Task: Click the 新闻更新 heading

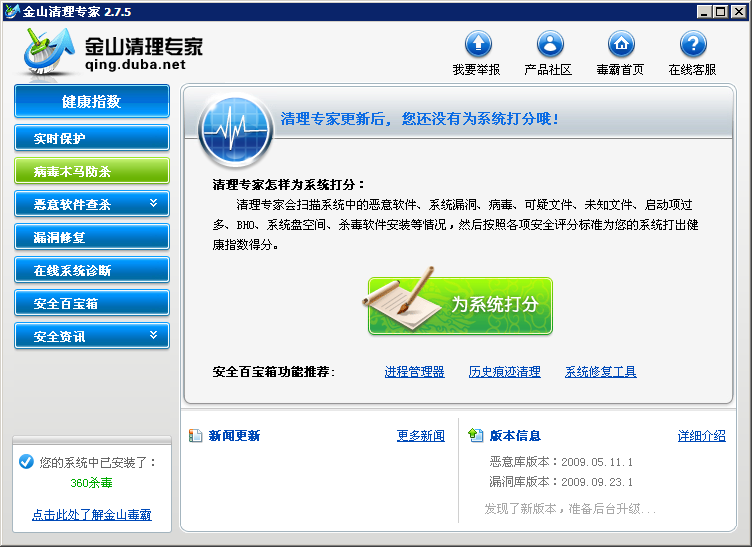Action: pos(234,435)
